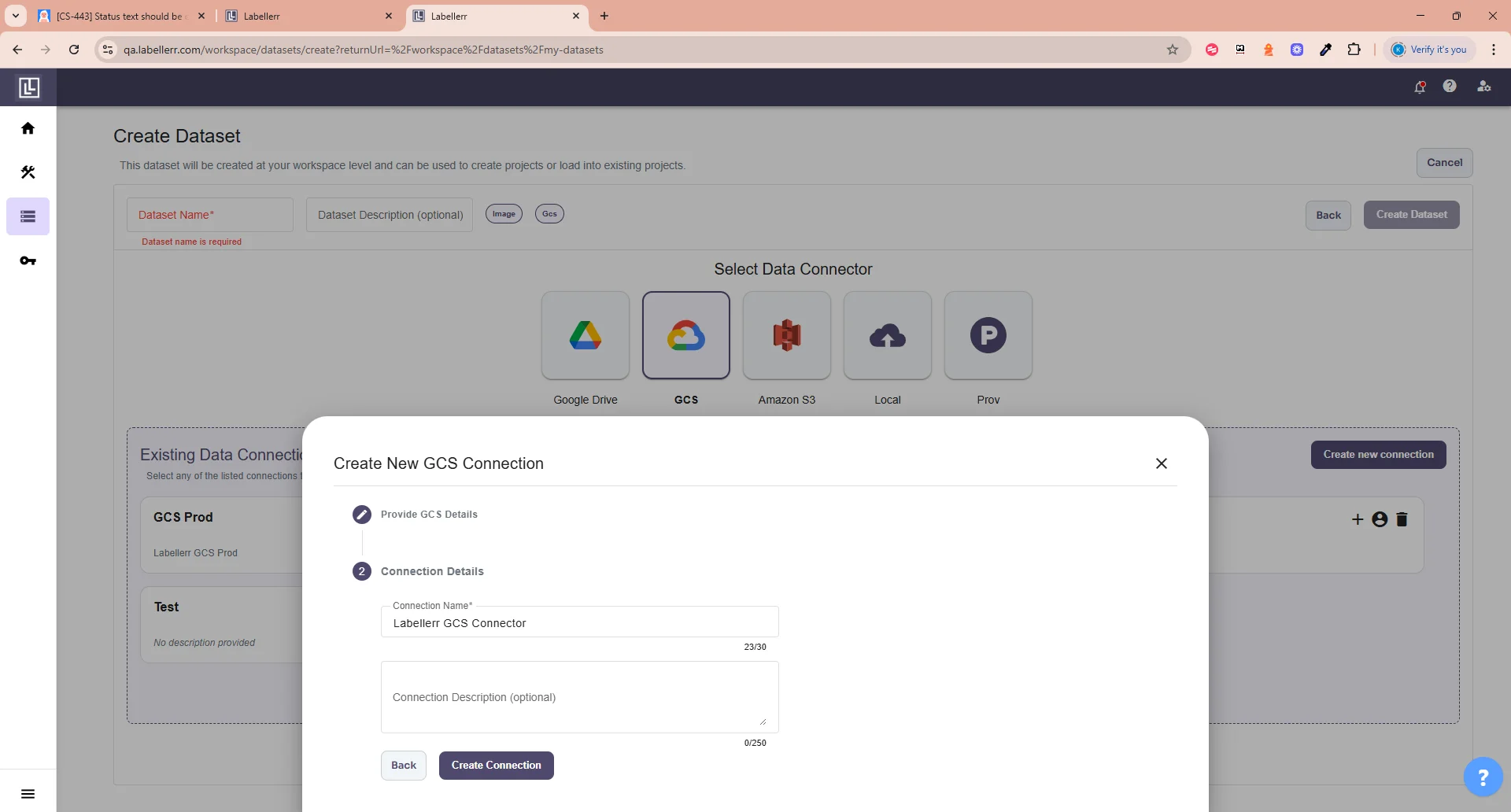Open the help icon in top header

1450,87
